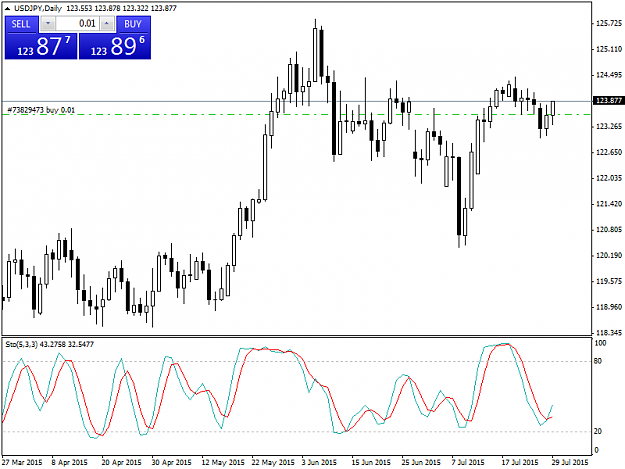
Task: Click the 122.035 price scale label
Action: 609,178
